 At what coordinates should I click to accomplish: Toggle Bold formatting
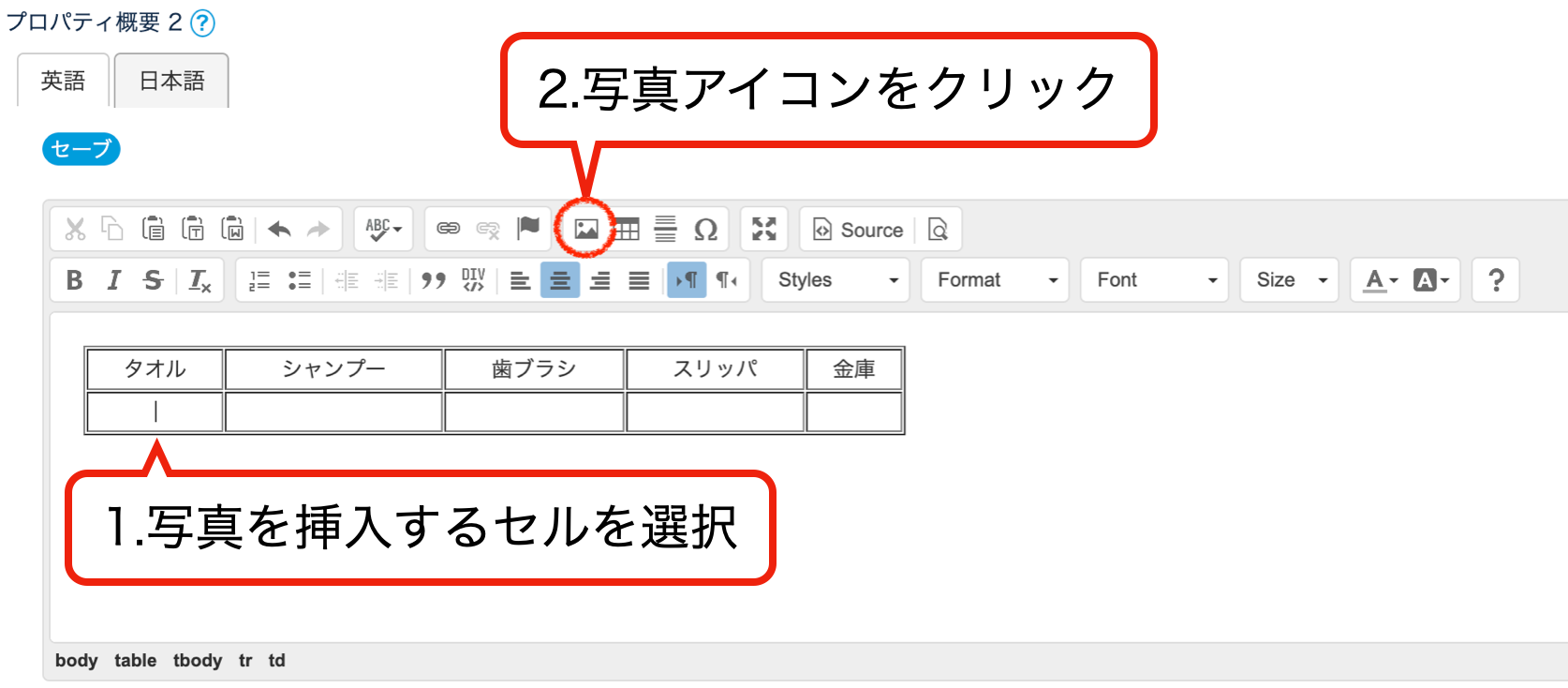pos(74,280)
